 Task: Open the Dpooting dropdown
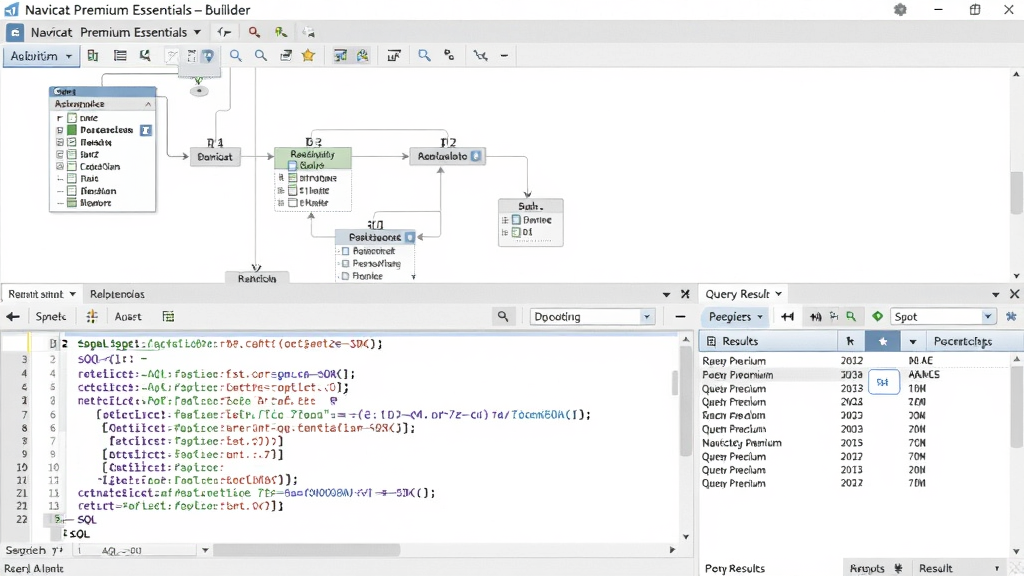click(592, 316)
